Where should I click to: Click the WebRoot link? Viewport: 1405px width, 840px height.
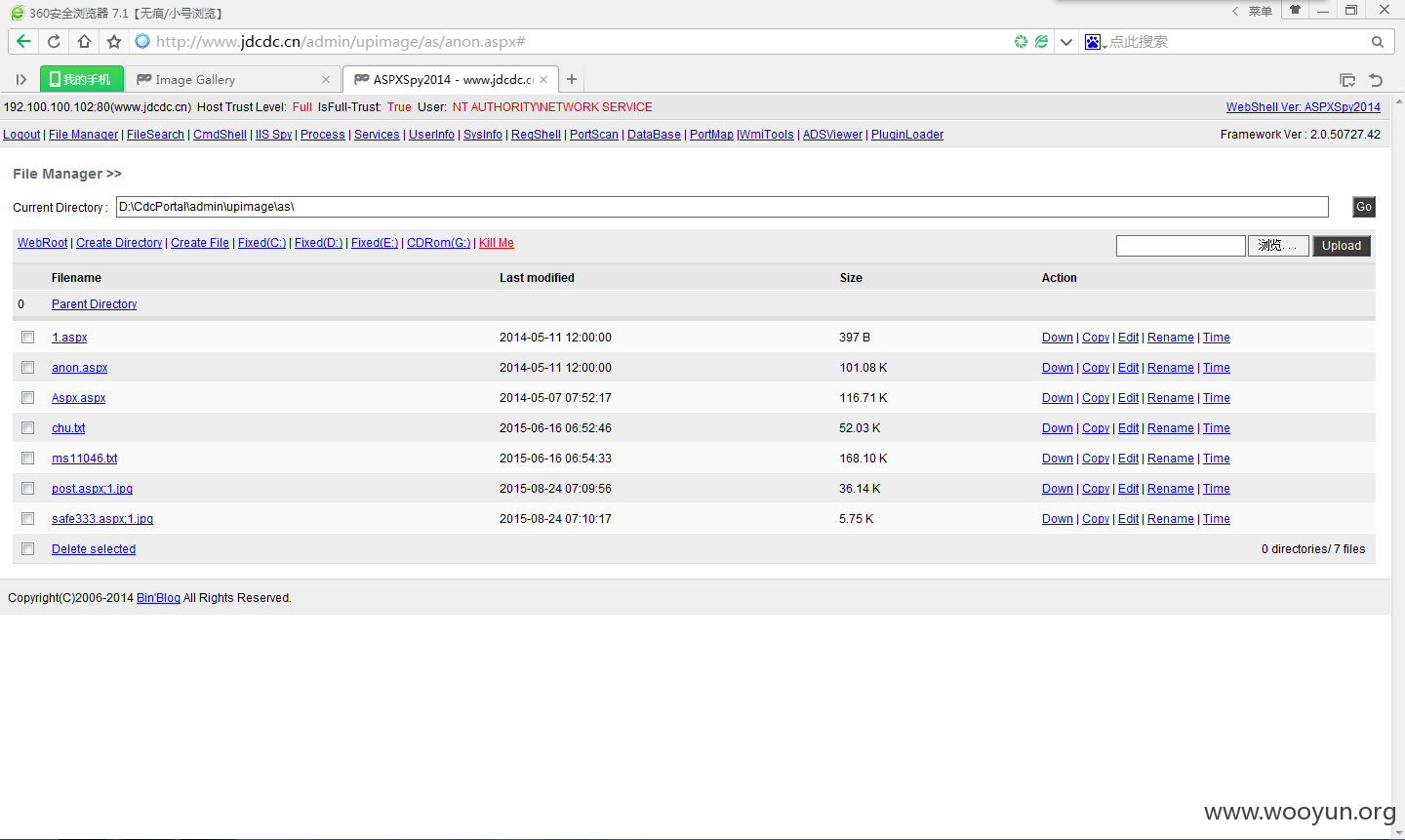point(43,243)
